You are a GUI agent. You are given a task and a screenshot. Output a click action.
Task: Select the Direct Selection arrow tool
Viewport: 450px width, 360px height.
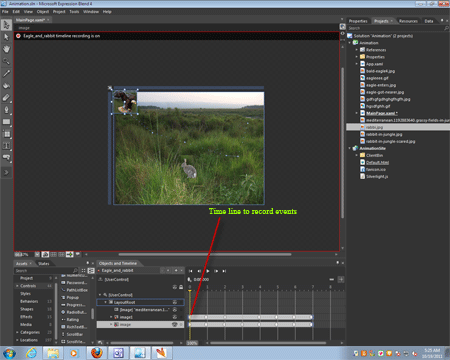point(6,37)
